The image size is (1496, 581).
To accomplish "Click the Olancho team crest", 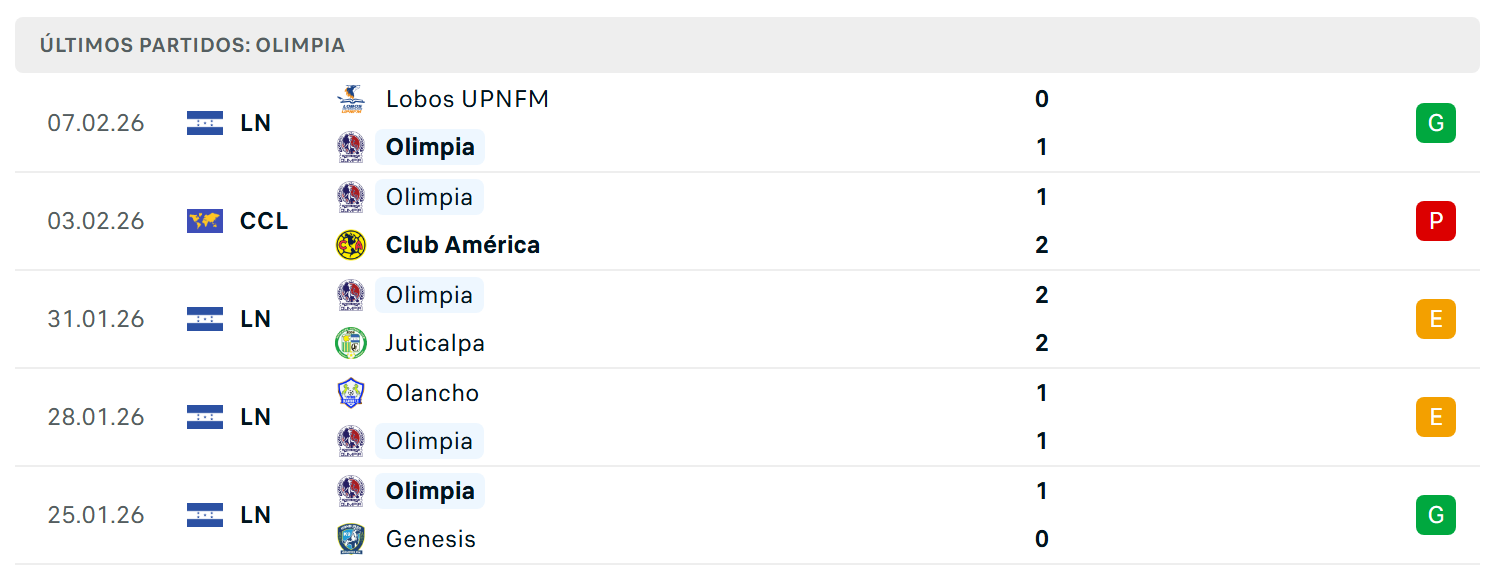I will pyautogui.click(x=350, y=393).
